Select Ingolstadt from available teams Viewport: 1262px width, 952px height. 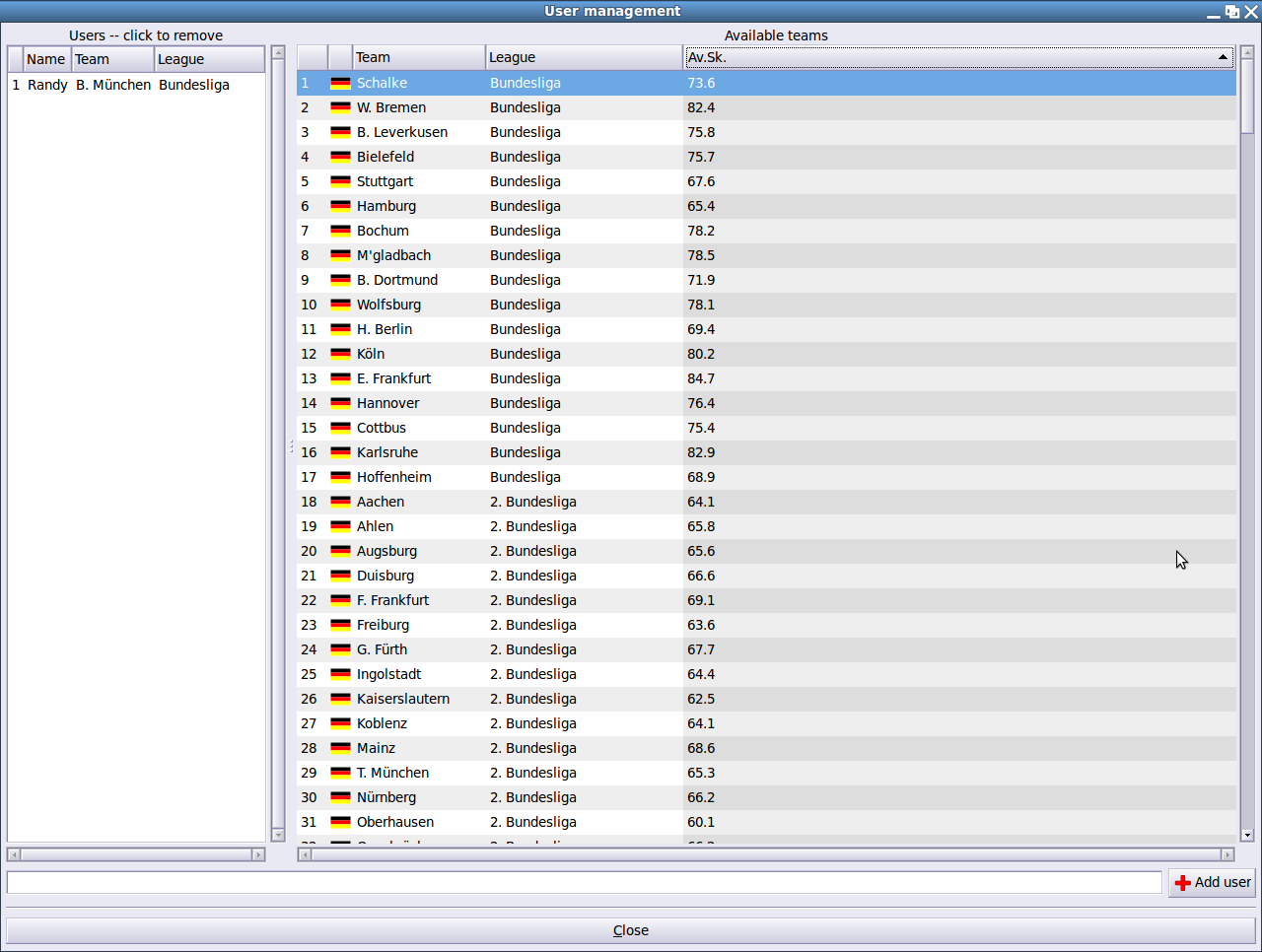766,674
